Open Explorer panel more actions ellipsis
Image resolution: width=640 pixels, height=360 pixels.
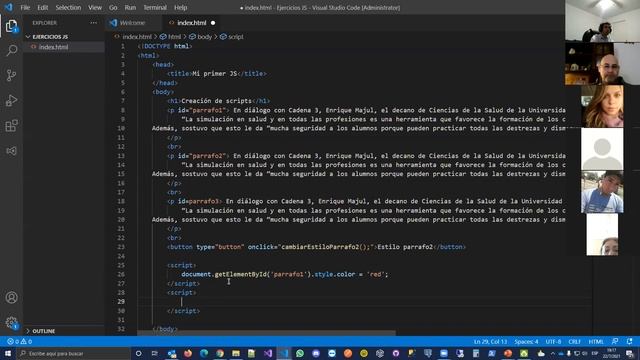tap(93, 23)
